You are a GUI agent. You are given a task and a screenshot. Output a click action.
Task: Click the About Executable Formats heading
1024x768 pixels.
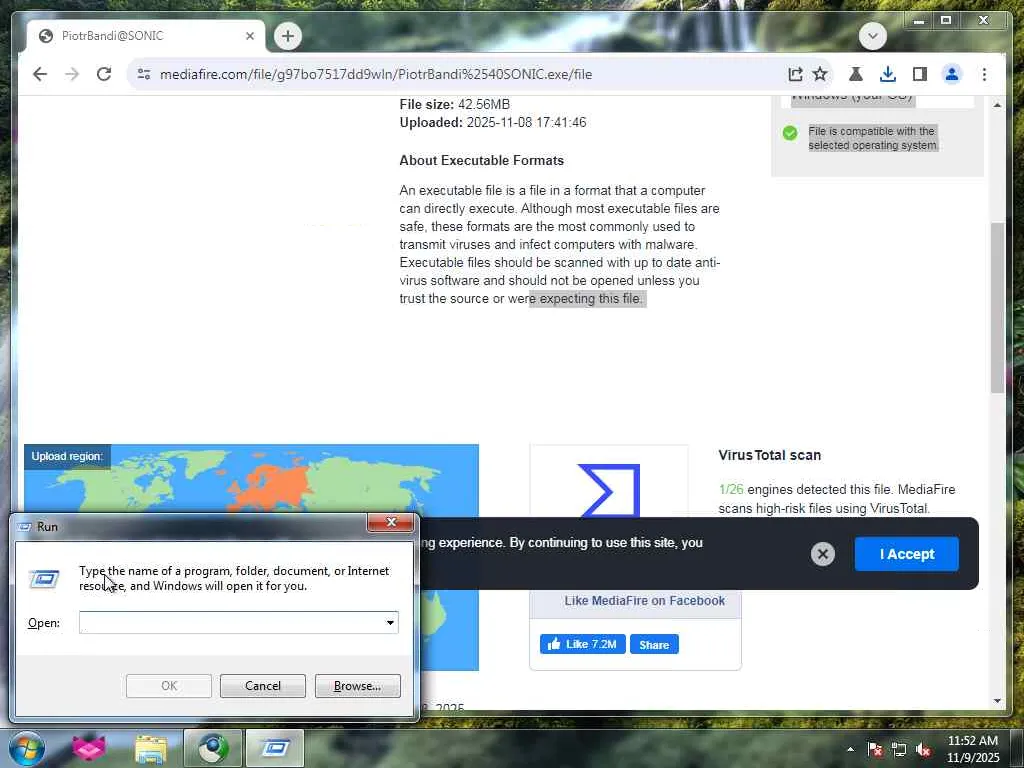(x=481, y=161)
